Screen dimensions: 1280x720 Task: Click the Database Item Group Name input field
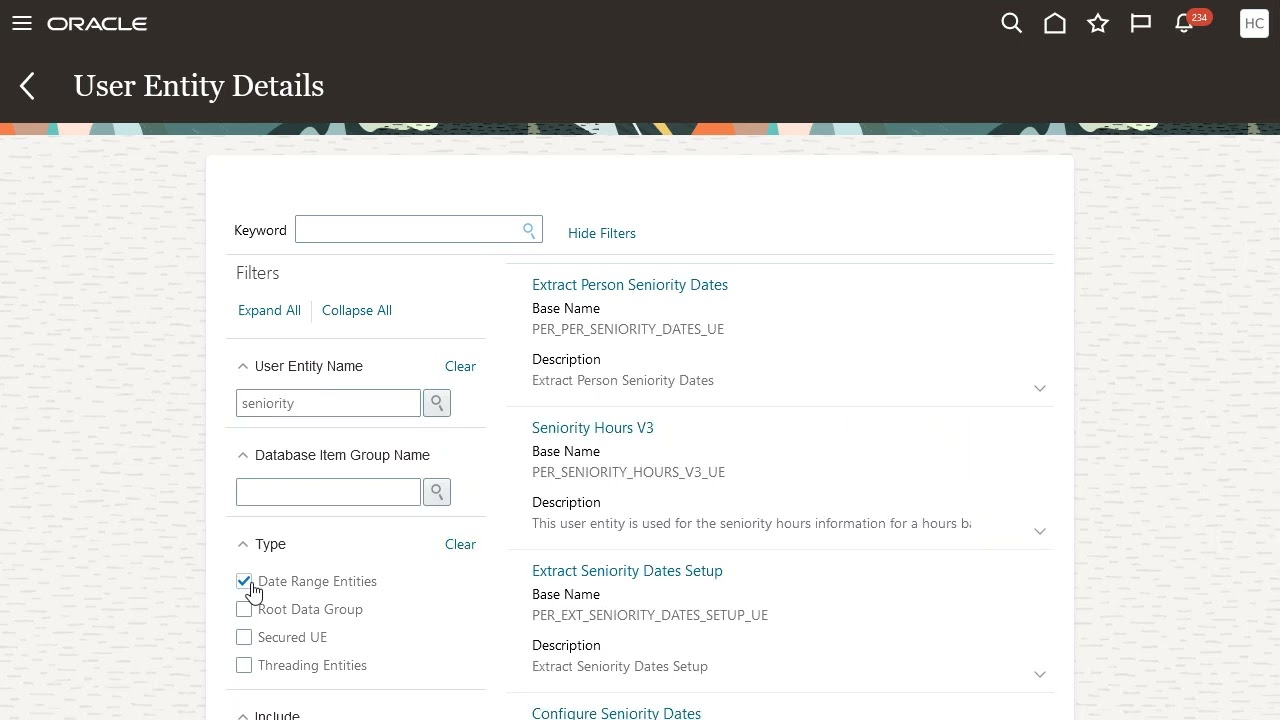(x=328, y=492)
